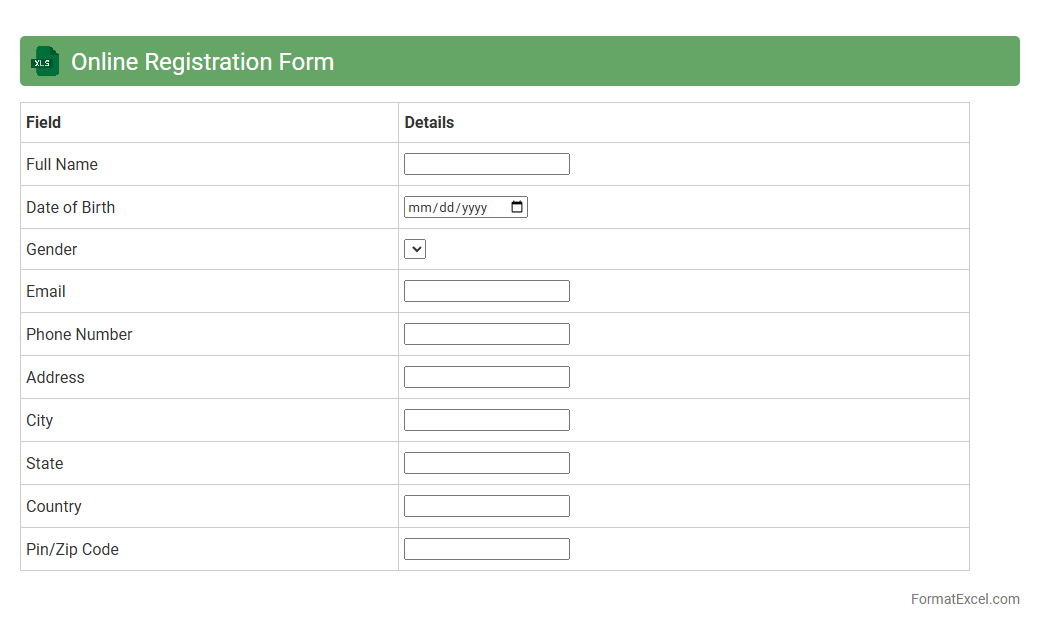Focus the Email text box
Image resolution: width=1040 pixels, height=628 pixels.
487,291
